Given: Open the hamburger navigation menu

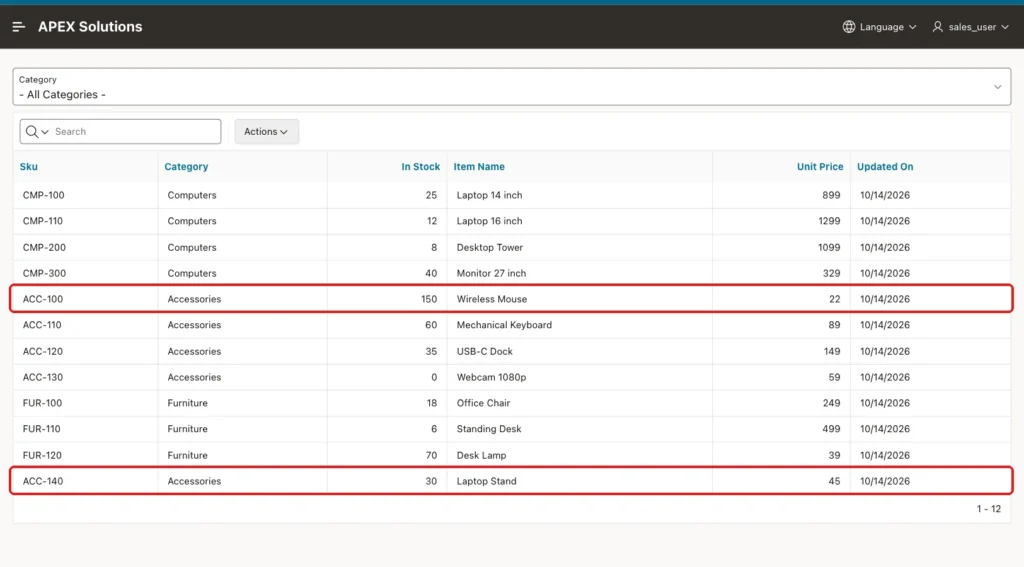Looking at the screenshot, I should pyautogui.click(x=18, y=27).
